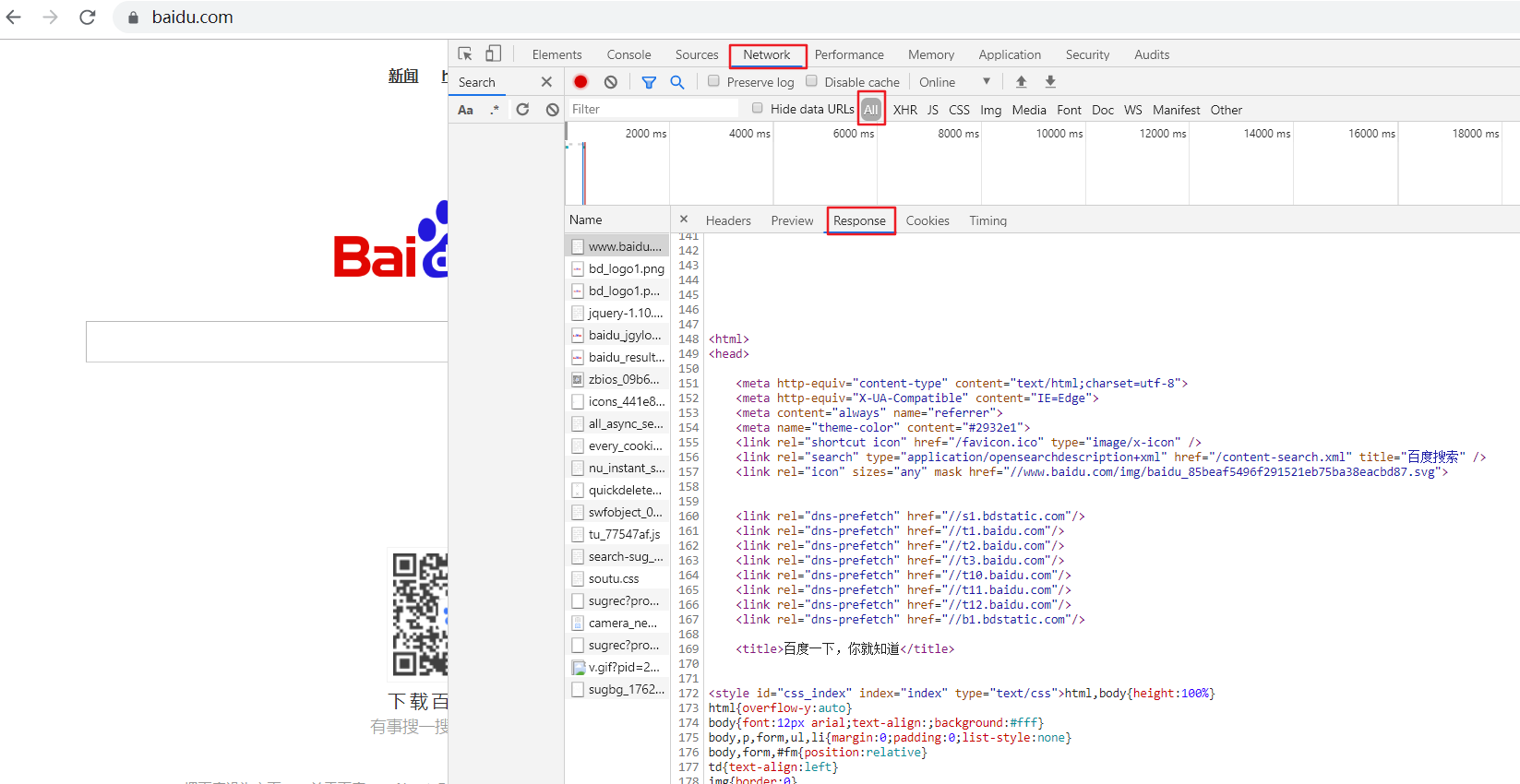The image size is (1520, 784).
Task: Close the request details pane
Action: tap(684, 220)
